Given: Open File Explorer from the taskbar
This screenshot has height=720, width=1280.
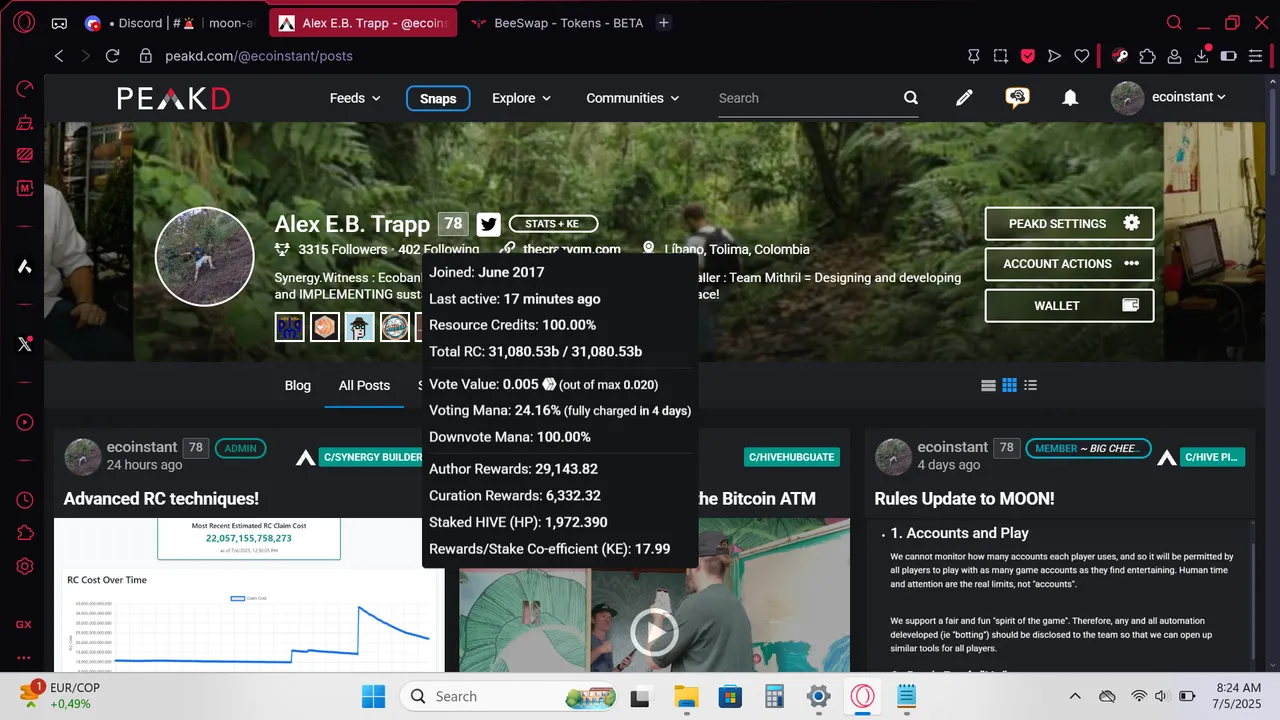Looking at the screenshot, I should (x=685, y=696).
